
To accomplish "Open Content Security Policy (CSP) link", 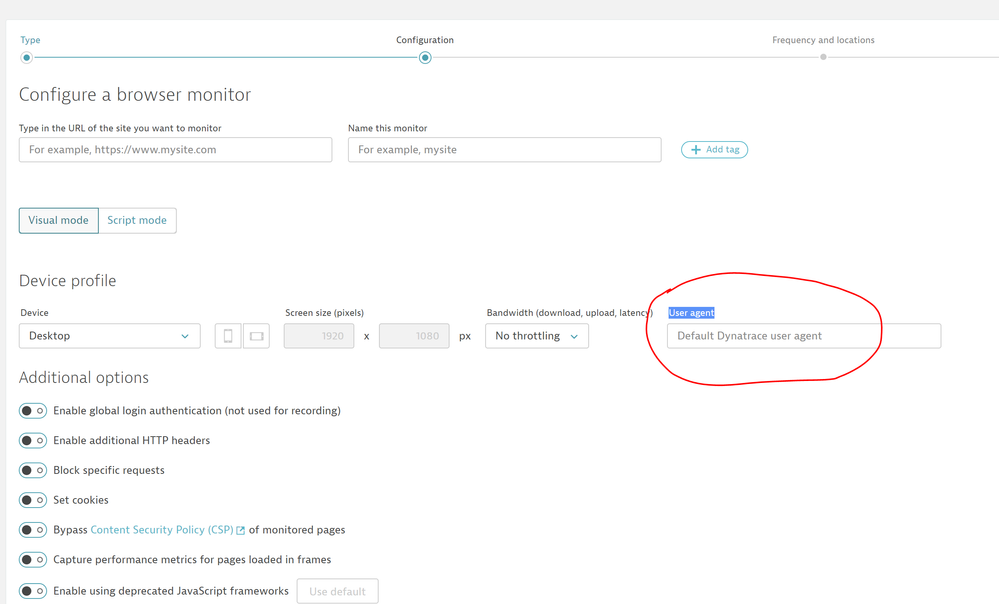I will coord(161,530).
